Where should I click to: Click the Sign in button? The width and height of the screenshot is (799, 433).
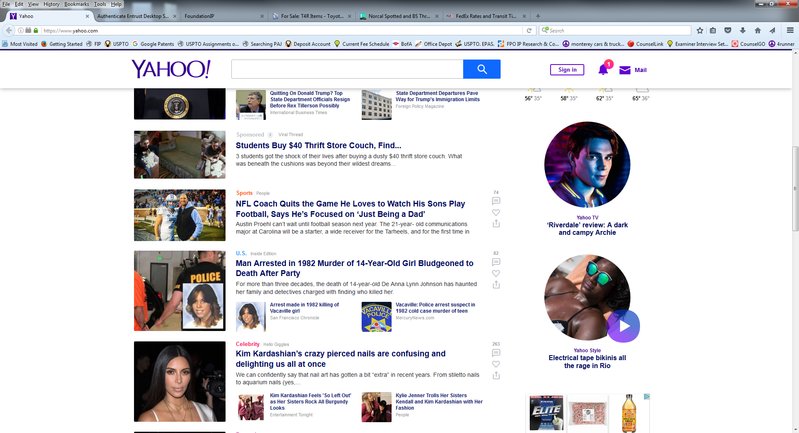click(x=567, y=70)
